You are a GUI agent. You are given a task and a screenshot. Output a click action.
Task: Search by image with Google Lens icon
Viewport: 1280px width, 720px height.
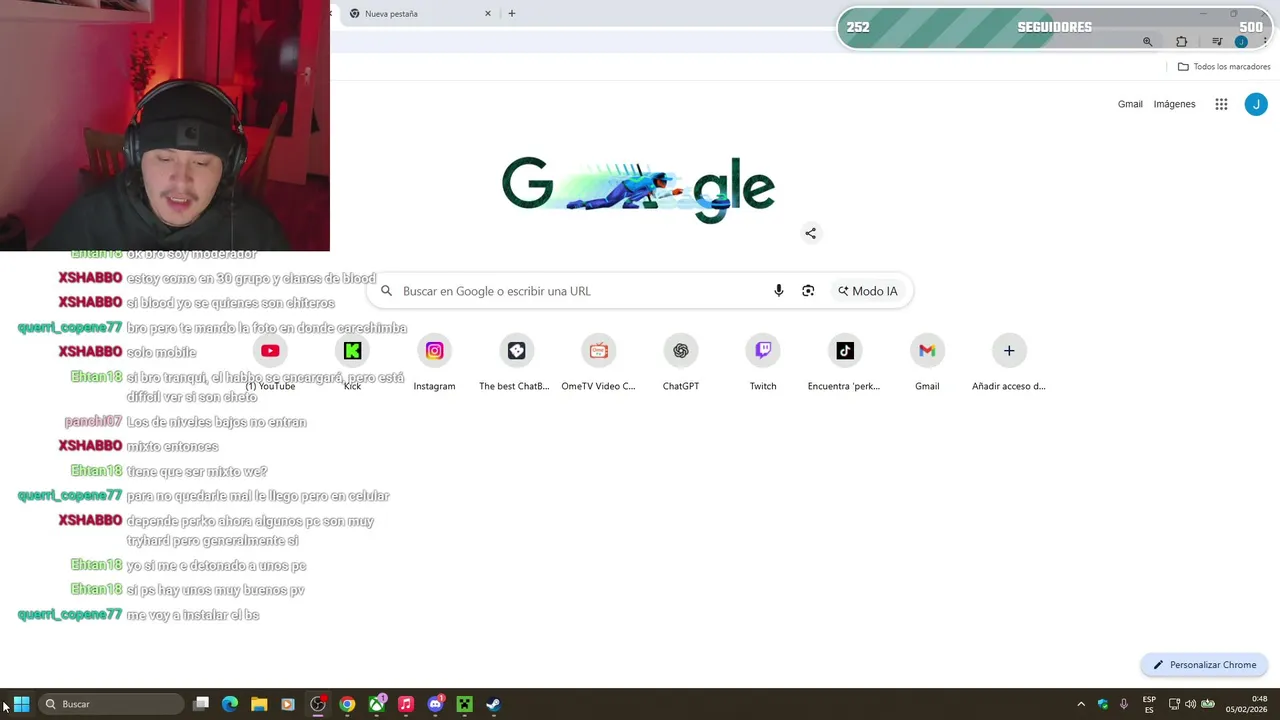tap(808, 291)
